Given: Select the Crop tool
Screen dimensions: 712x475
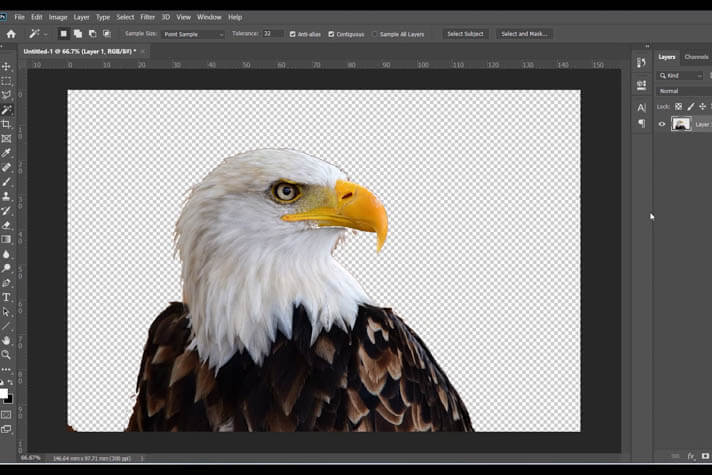Looking at the screenshot, I should click(x=6, y=124).
